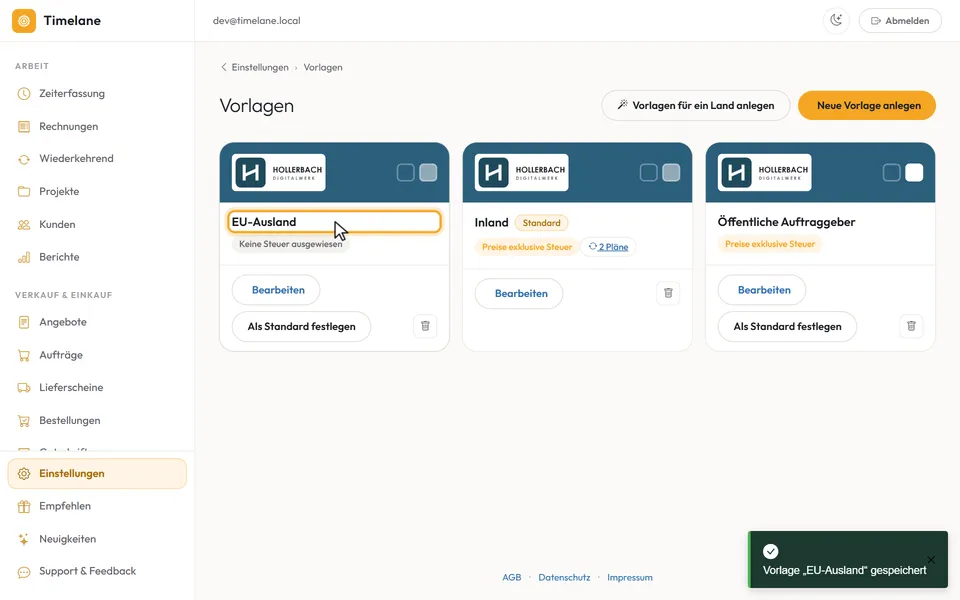Image resolution: width=960 pixels, height=600 pixels.
Task: Open Einstellungen in the sidebar
Action: pyautogui.click(x=97, y=474)
